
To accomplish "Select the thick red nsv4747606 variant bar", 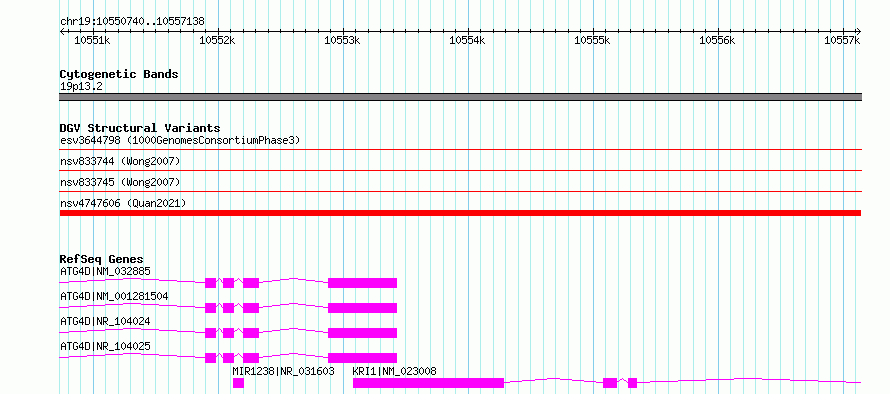I will click(x=460, y=213).
